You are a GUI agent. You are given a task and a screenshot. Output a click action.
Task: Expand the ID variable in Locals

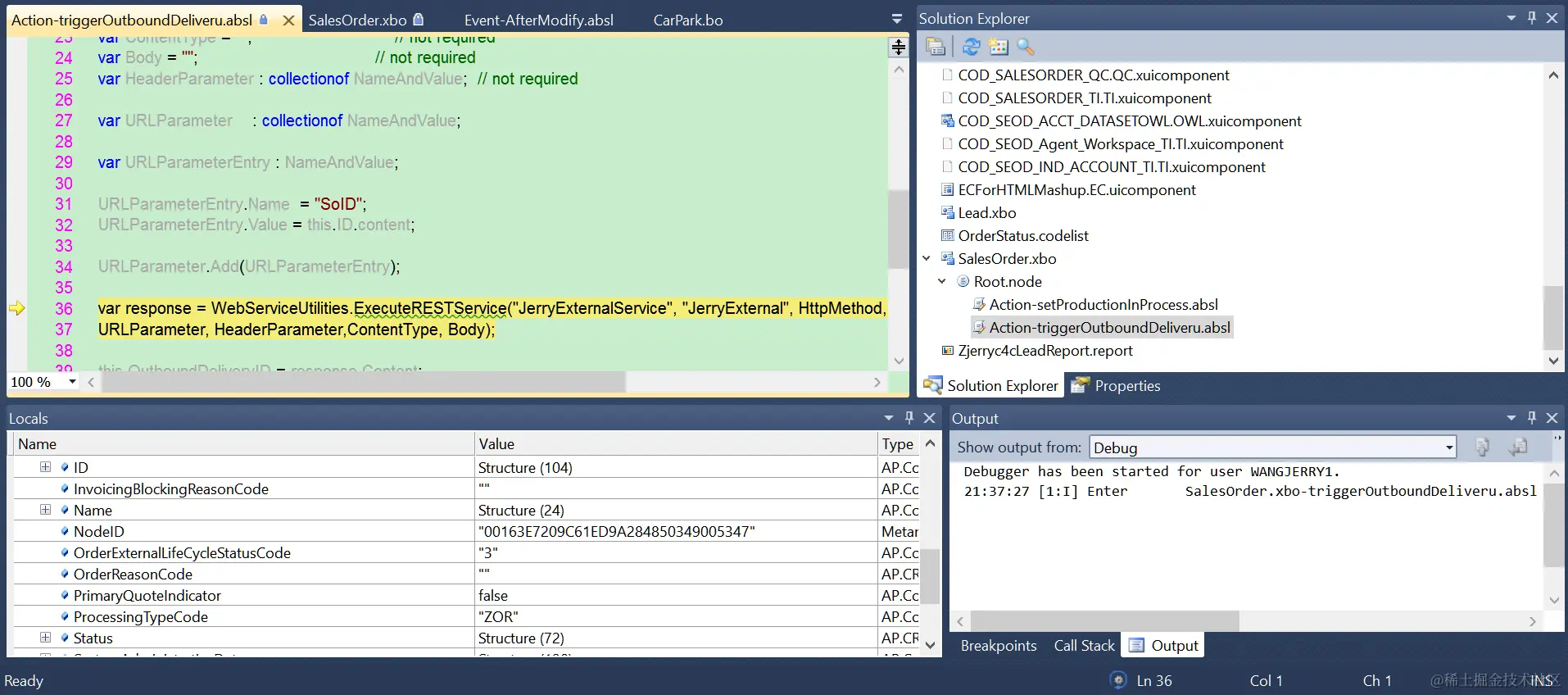tap(45, 466)
